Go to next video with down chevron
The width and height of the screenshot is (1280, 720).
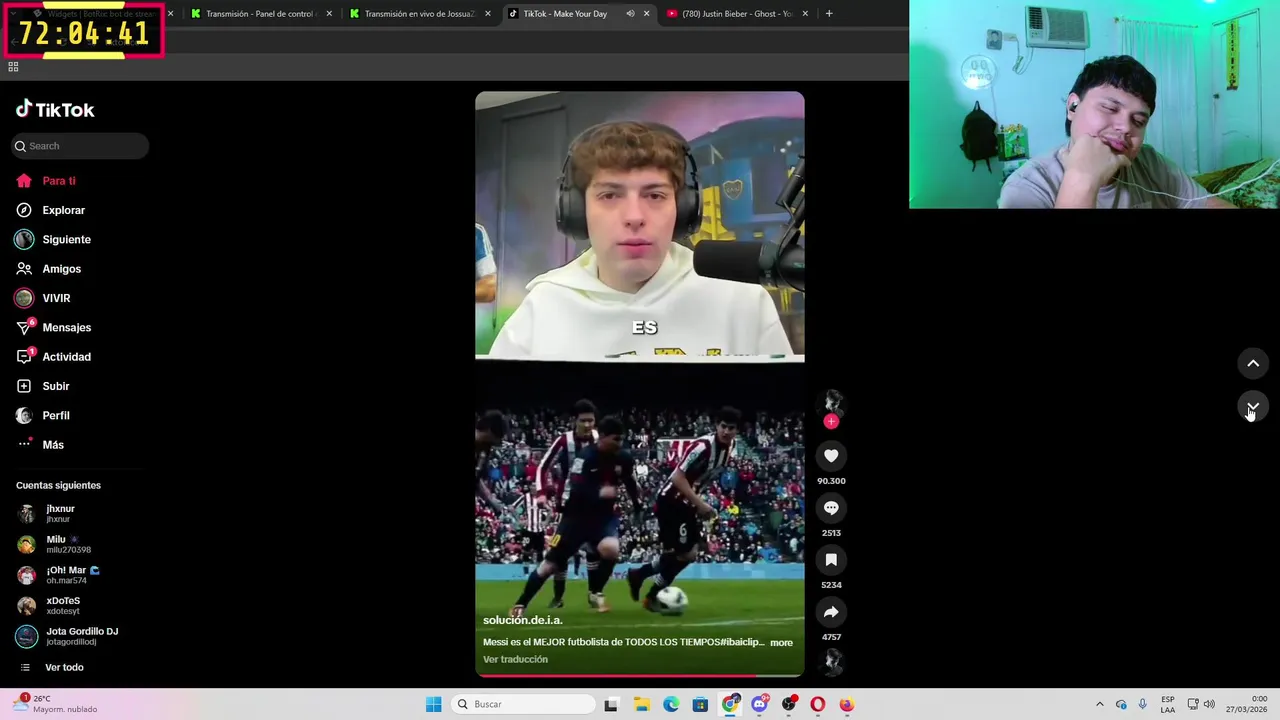pyautogui.click(x=1253, y=406)
